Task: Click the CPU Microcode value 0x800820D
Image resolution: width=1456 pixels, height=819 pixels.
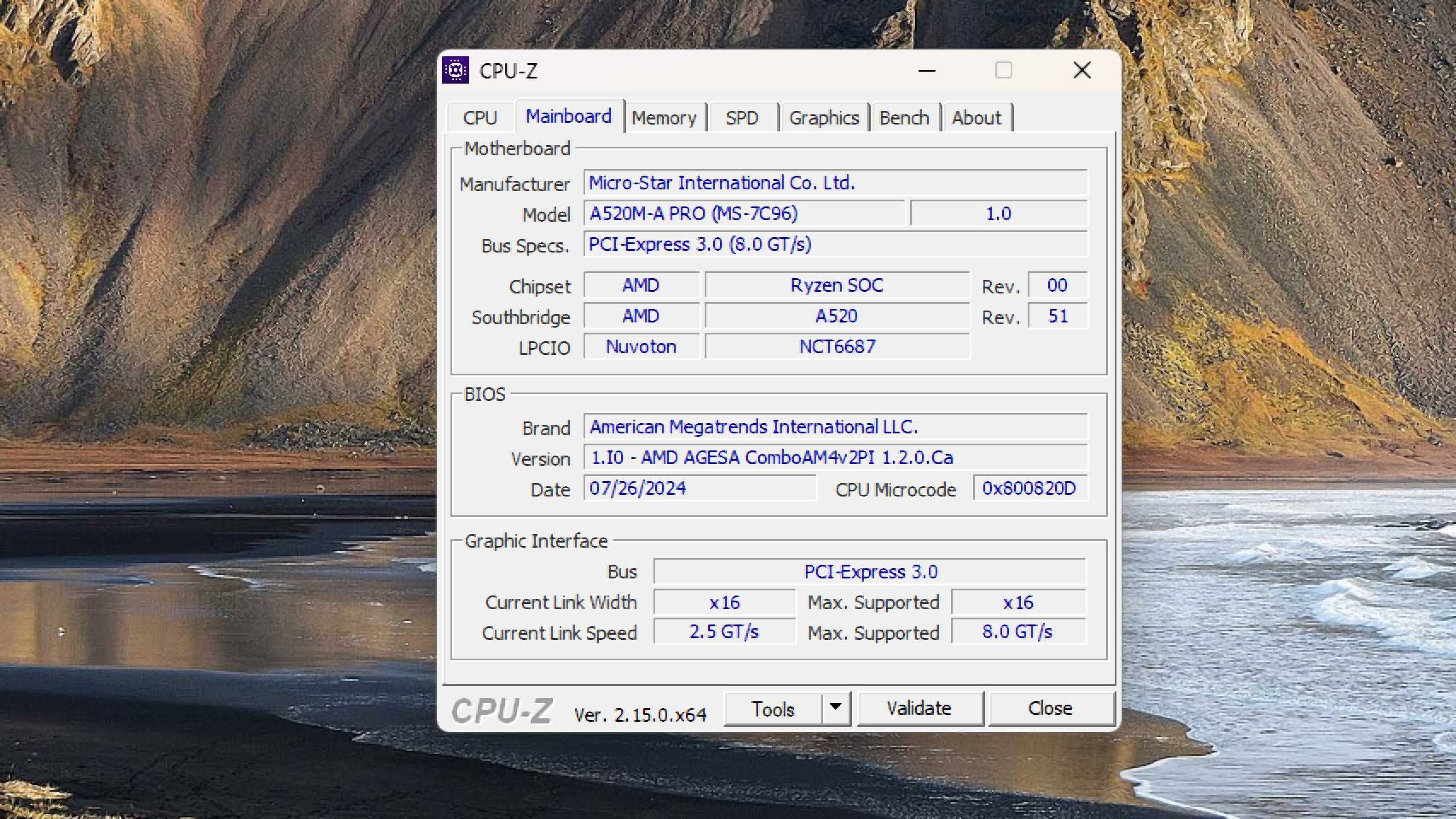Action: pyautogui.click(x=1030, y=488)
